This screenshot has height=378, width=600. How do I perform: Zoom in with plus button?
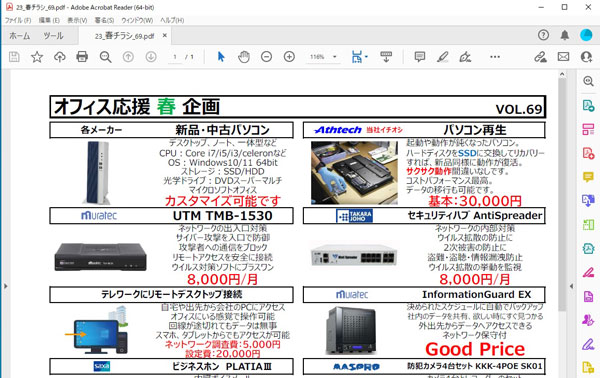coord(289,57)
